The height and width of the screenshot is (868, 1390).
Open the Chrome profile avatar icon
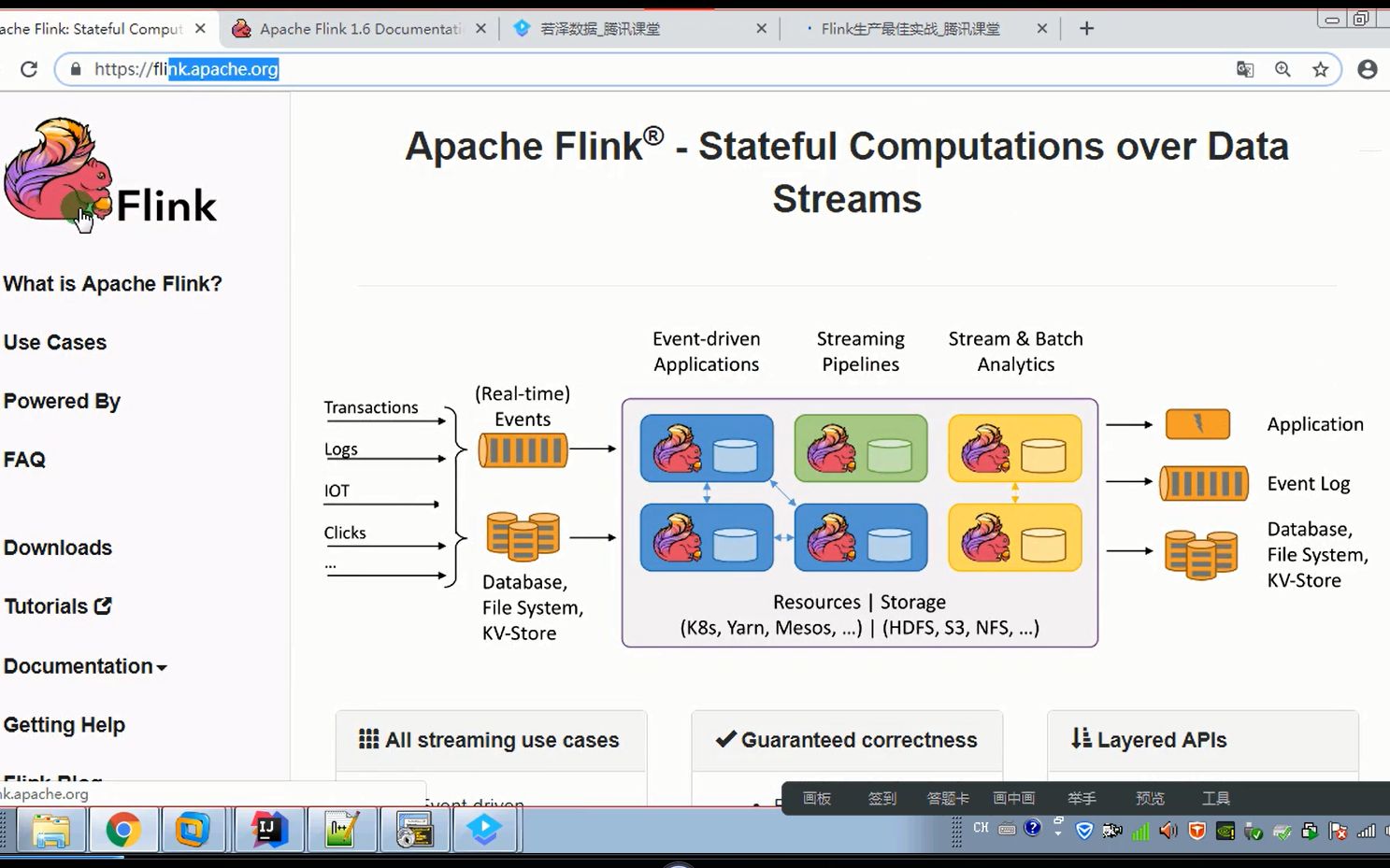click(x=1367, y=69)
